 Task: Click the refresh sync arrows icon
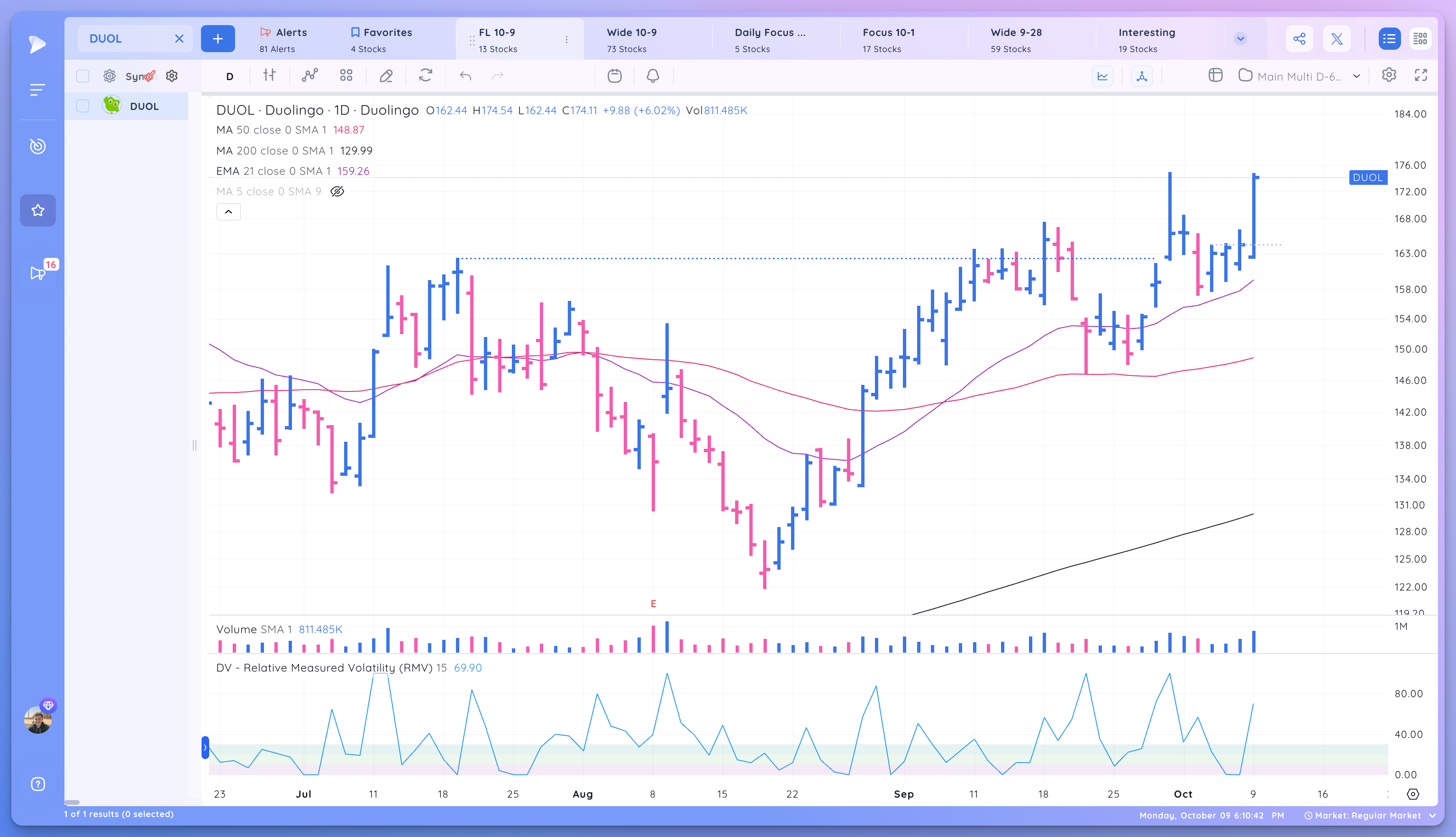coord(425,75)
